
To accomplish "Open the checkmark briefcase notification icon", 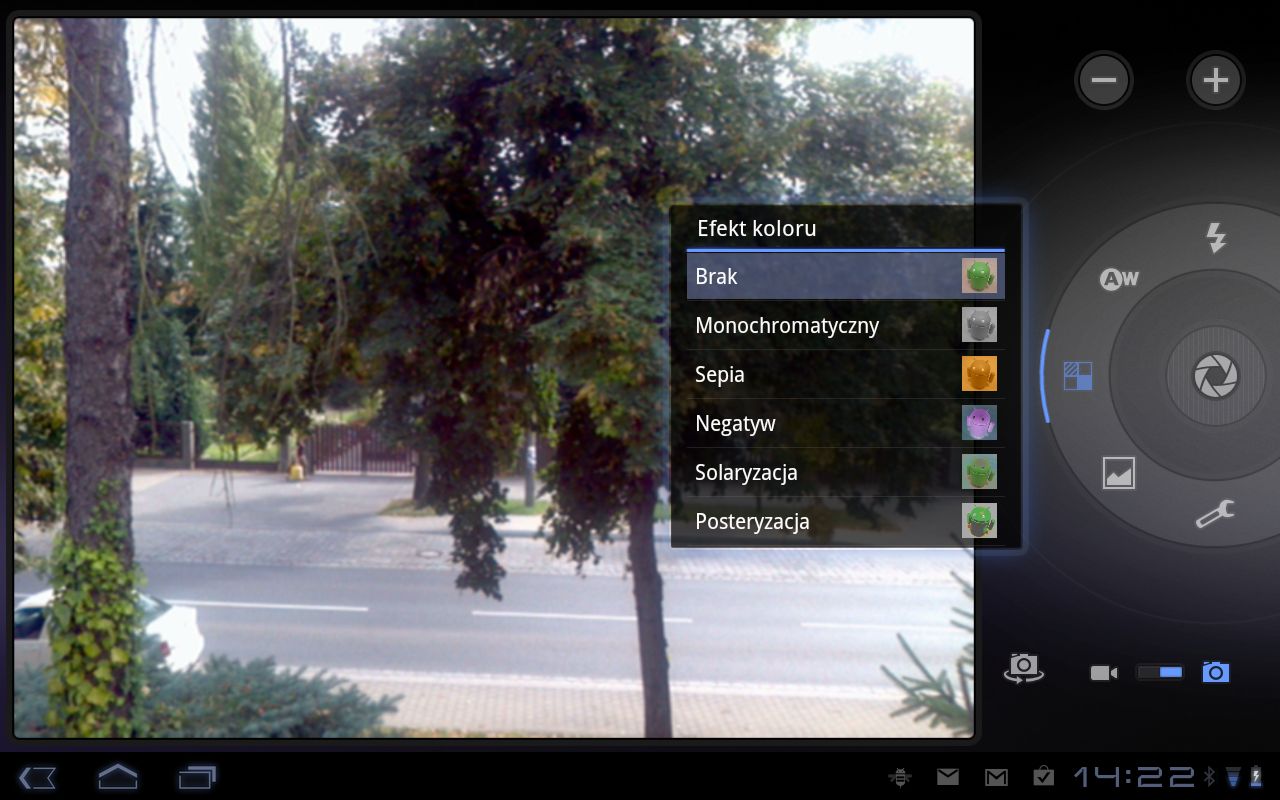I will (1043, 776).
